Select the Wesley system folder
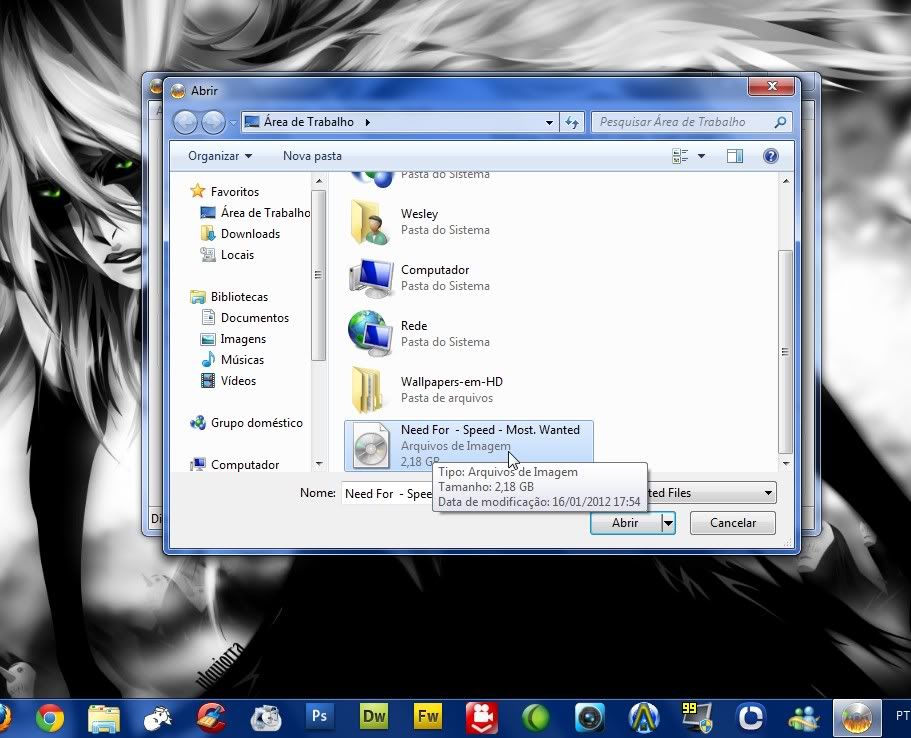This screenshot has width=911, height=738. click(x=420, y=221)
